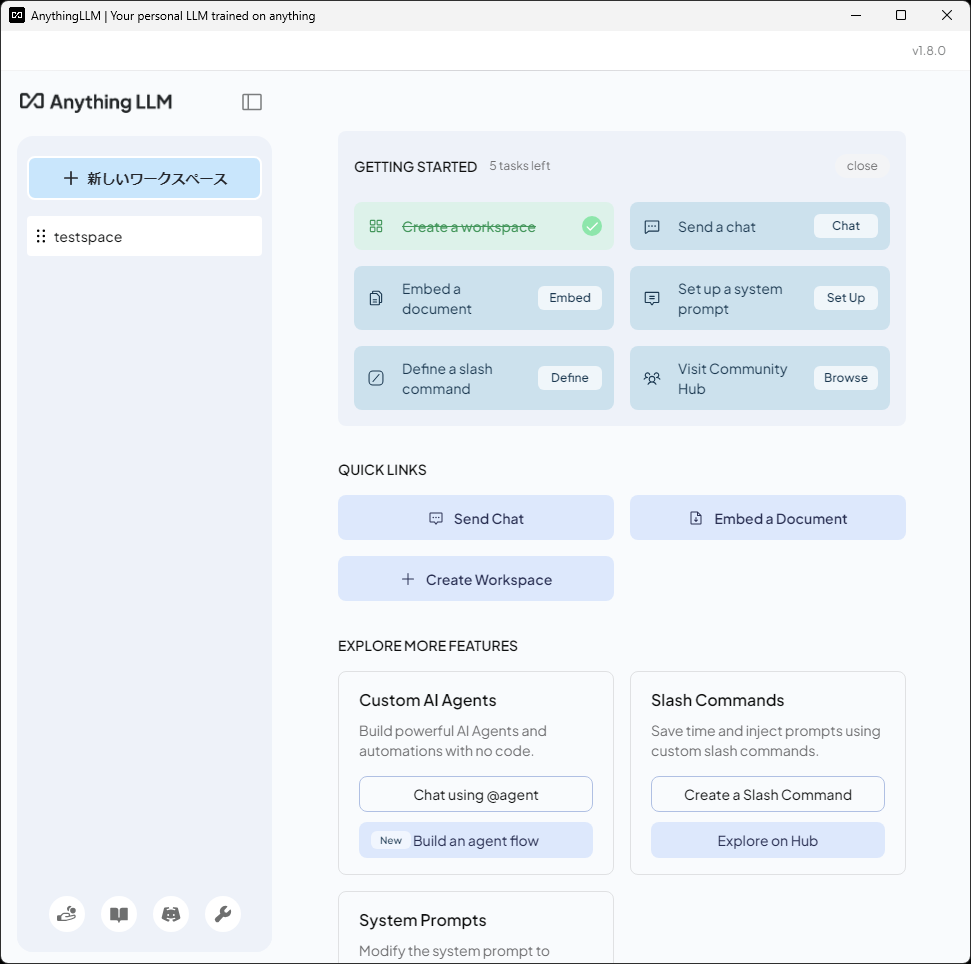Create a new workspace in the sidebar
The width and height of the screenshot is (971, 964).
(144, 179)
